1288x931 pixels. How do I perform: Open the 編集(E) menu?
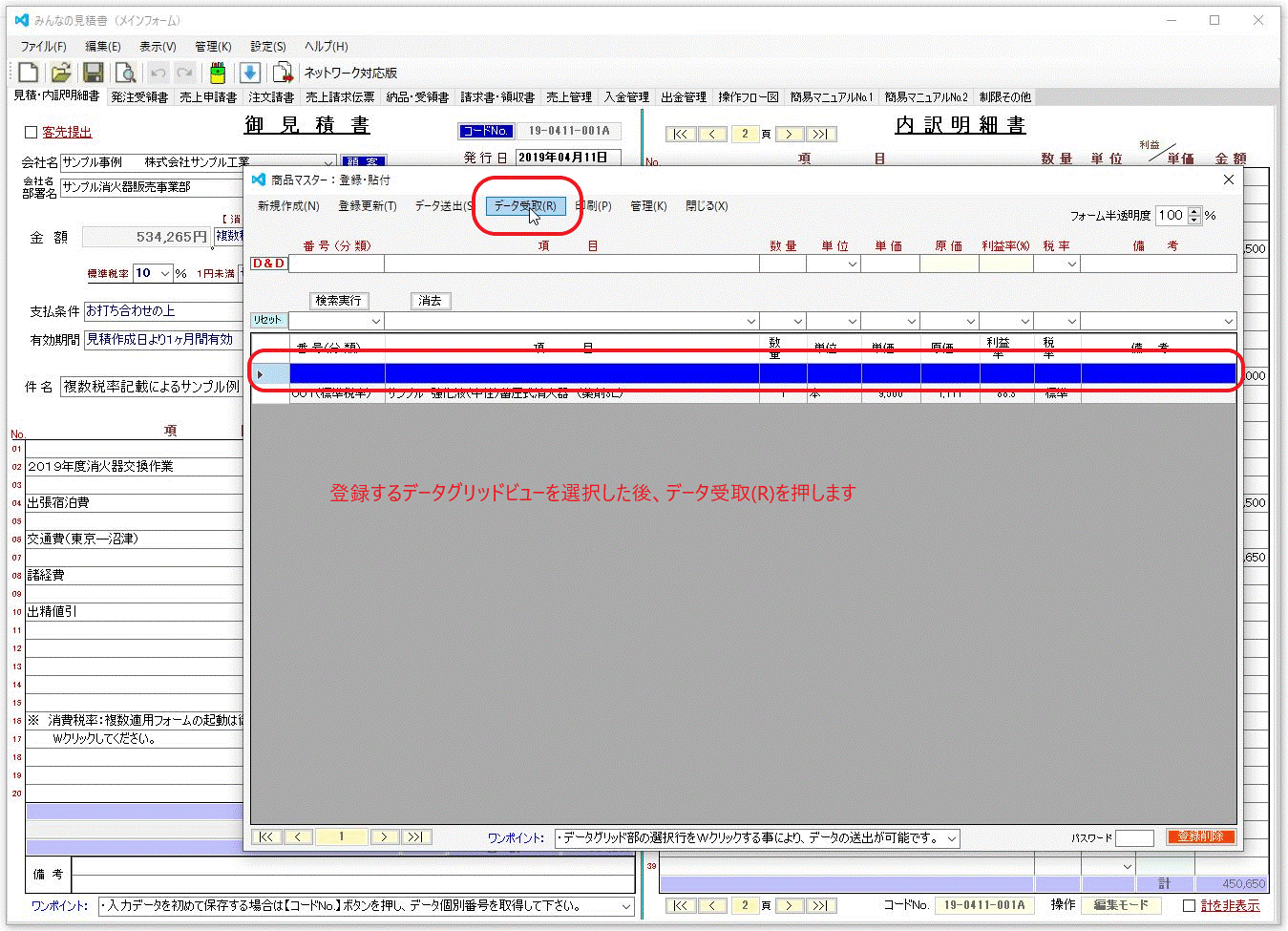[x=103, y=46]
